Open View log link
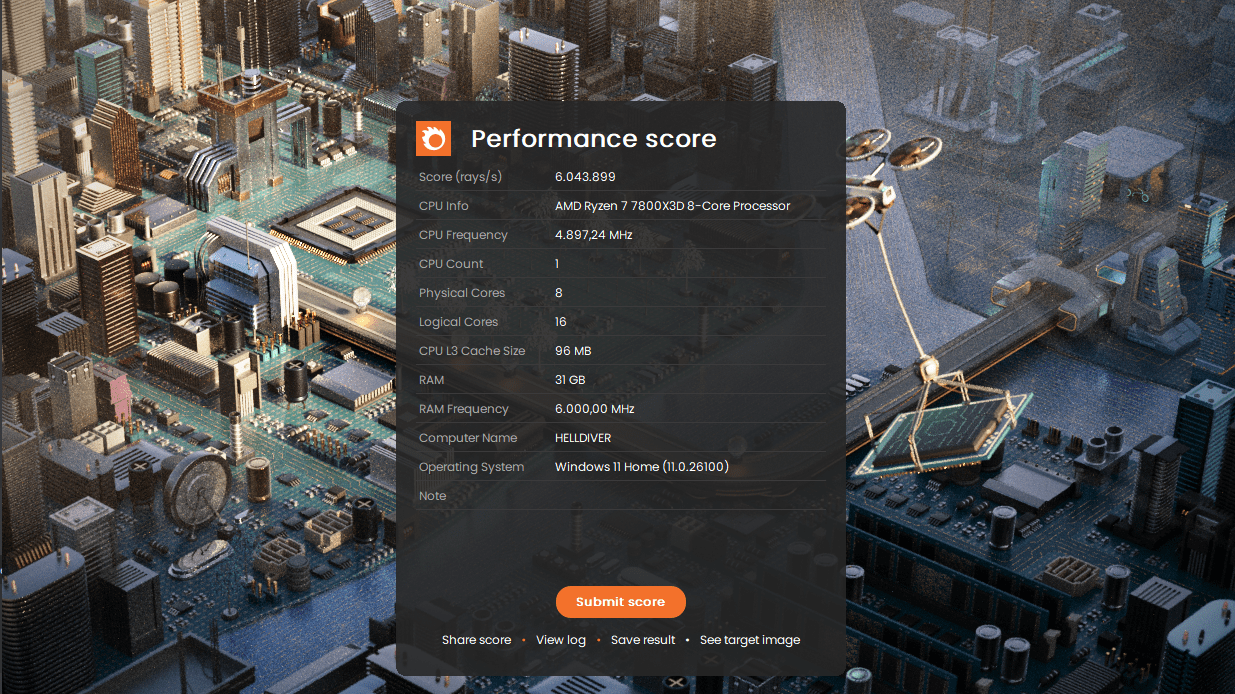1235x694 pixels. 561,640
